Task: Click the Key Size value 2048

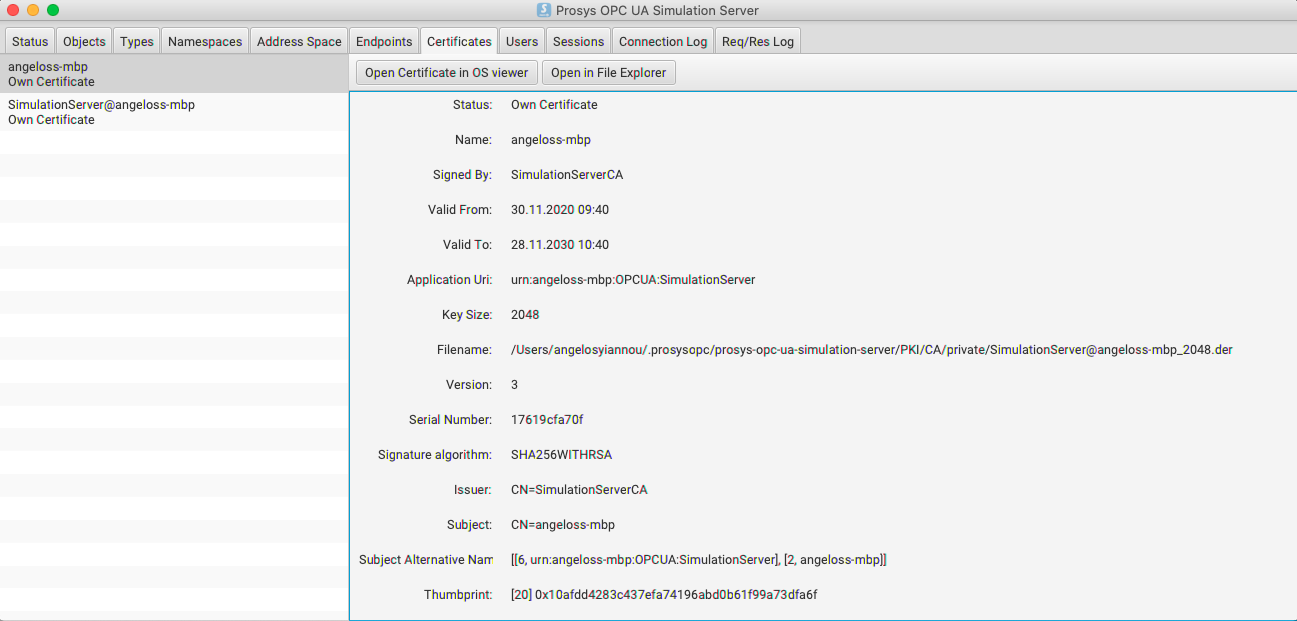Action: pyautogui.click(x=525, y=314)
